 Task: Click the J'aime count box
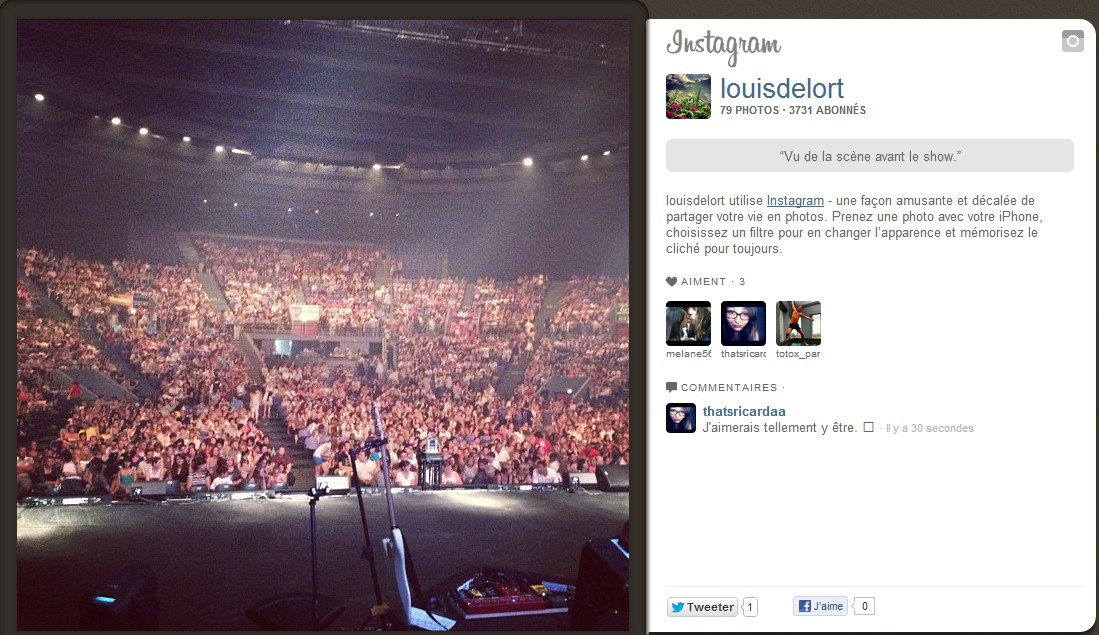click(864, 606)
